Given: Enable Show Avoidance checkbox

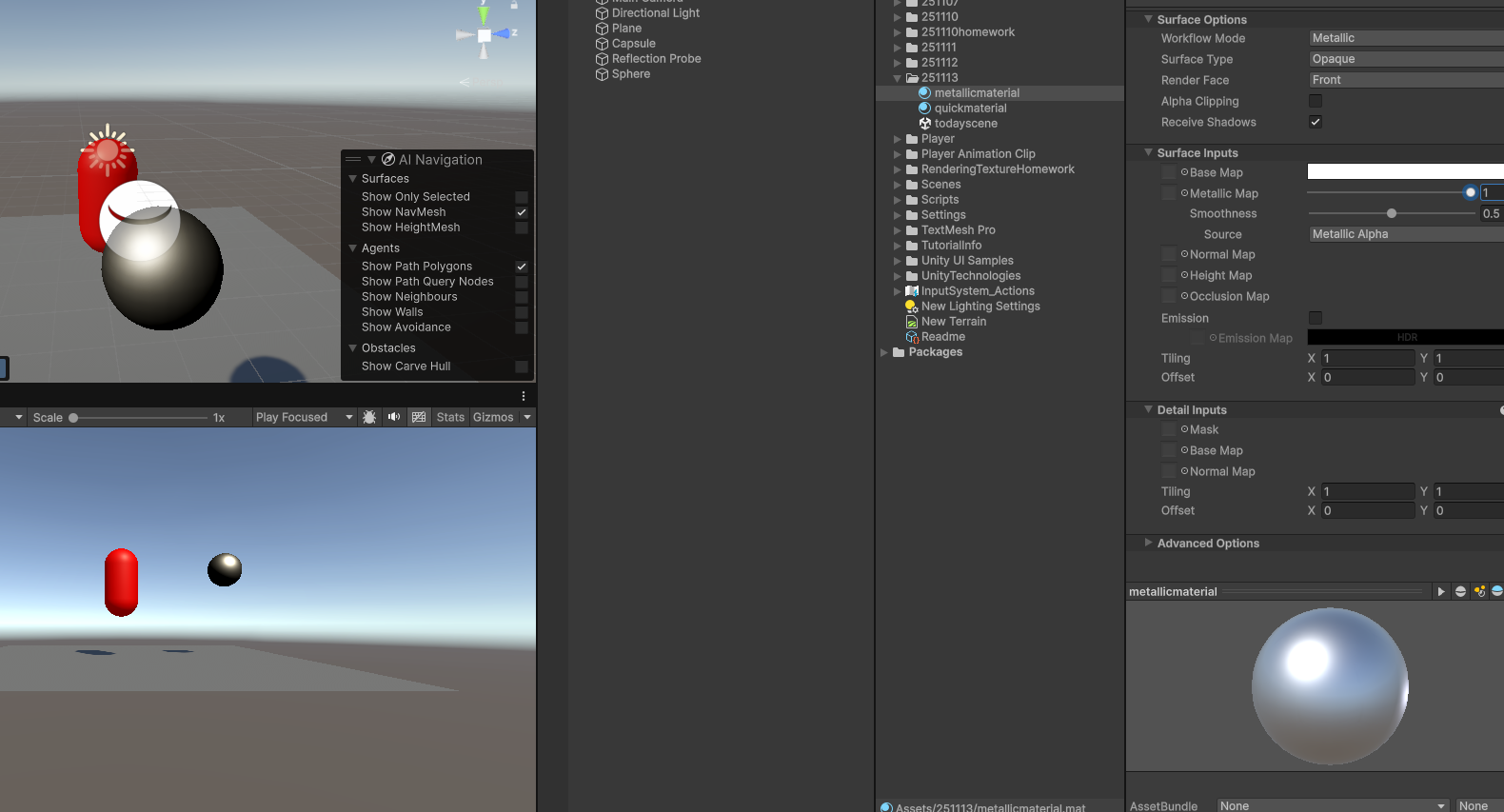Looking at the screenshot, I should coord(522,327).
